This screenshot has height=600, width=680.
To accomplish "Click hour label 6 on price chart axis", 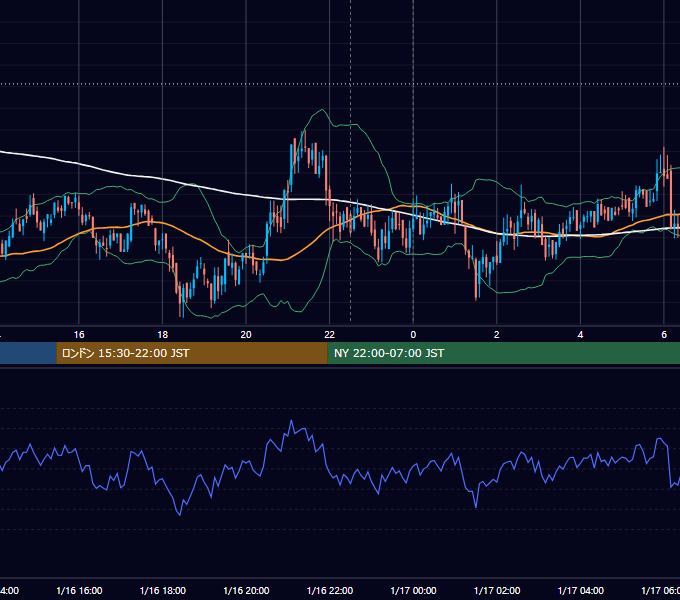I will 664,335.
